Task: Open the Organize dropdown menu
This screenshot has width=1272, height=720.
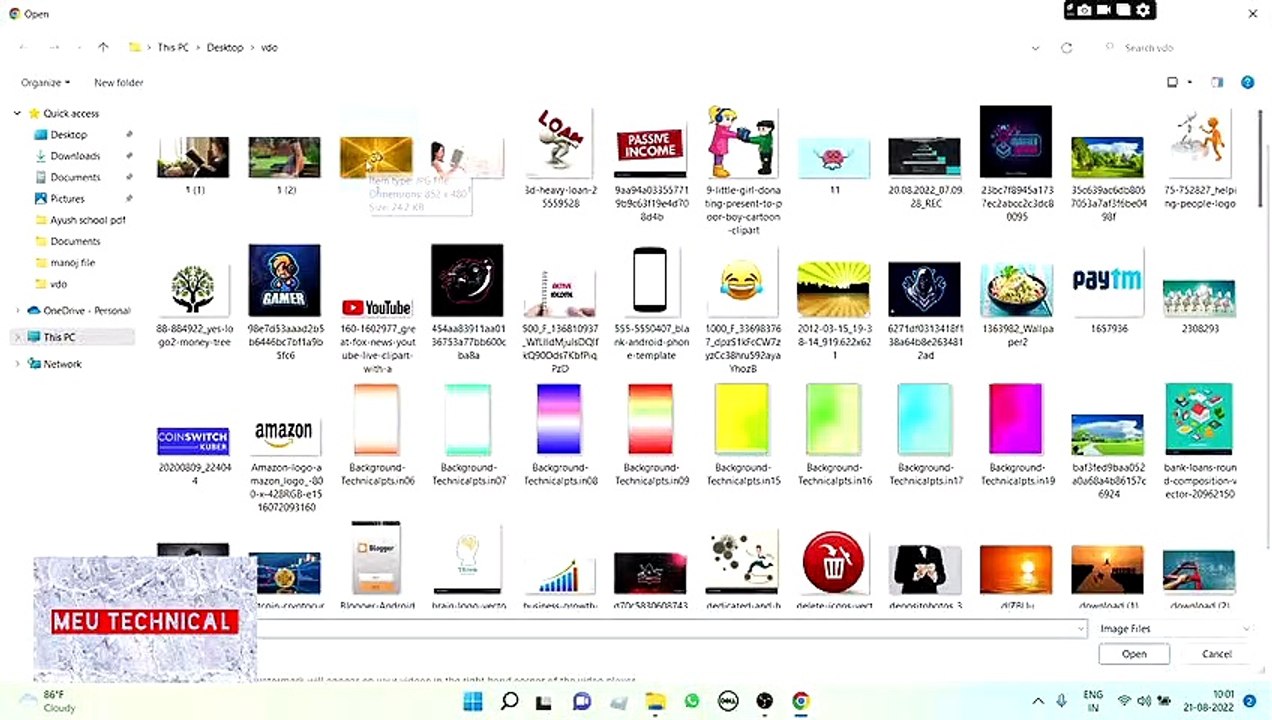Action: click(45, 83)
